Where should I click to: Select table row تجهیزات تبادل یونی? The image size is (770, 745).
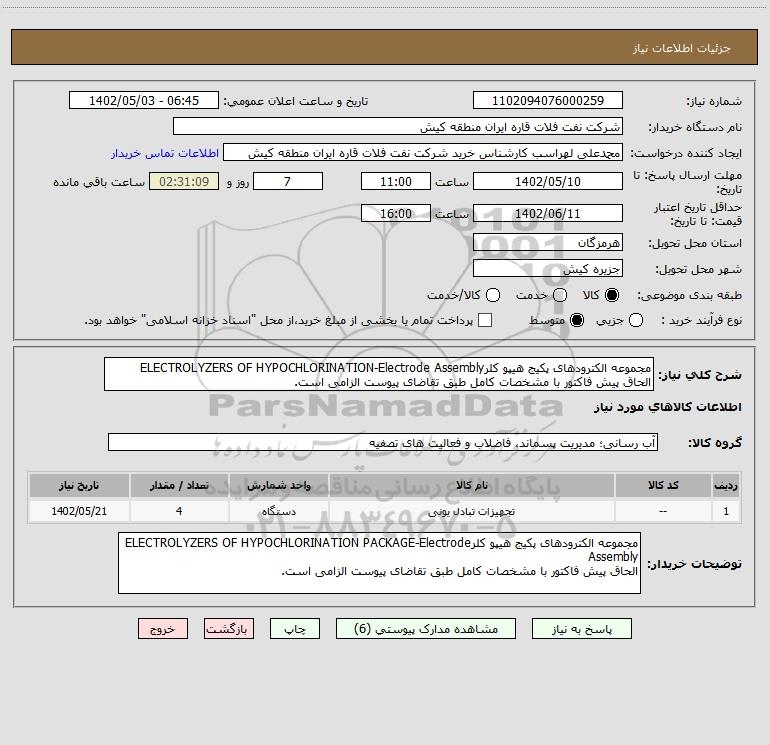pos(385,511)
